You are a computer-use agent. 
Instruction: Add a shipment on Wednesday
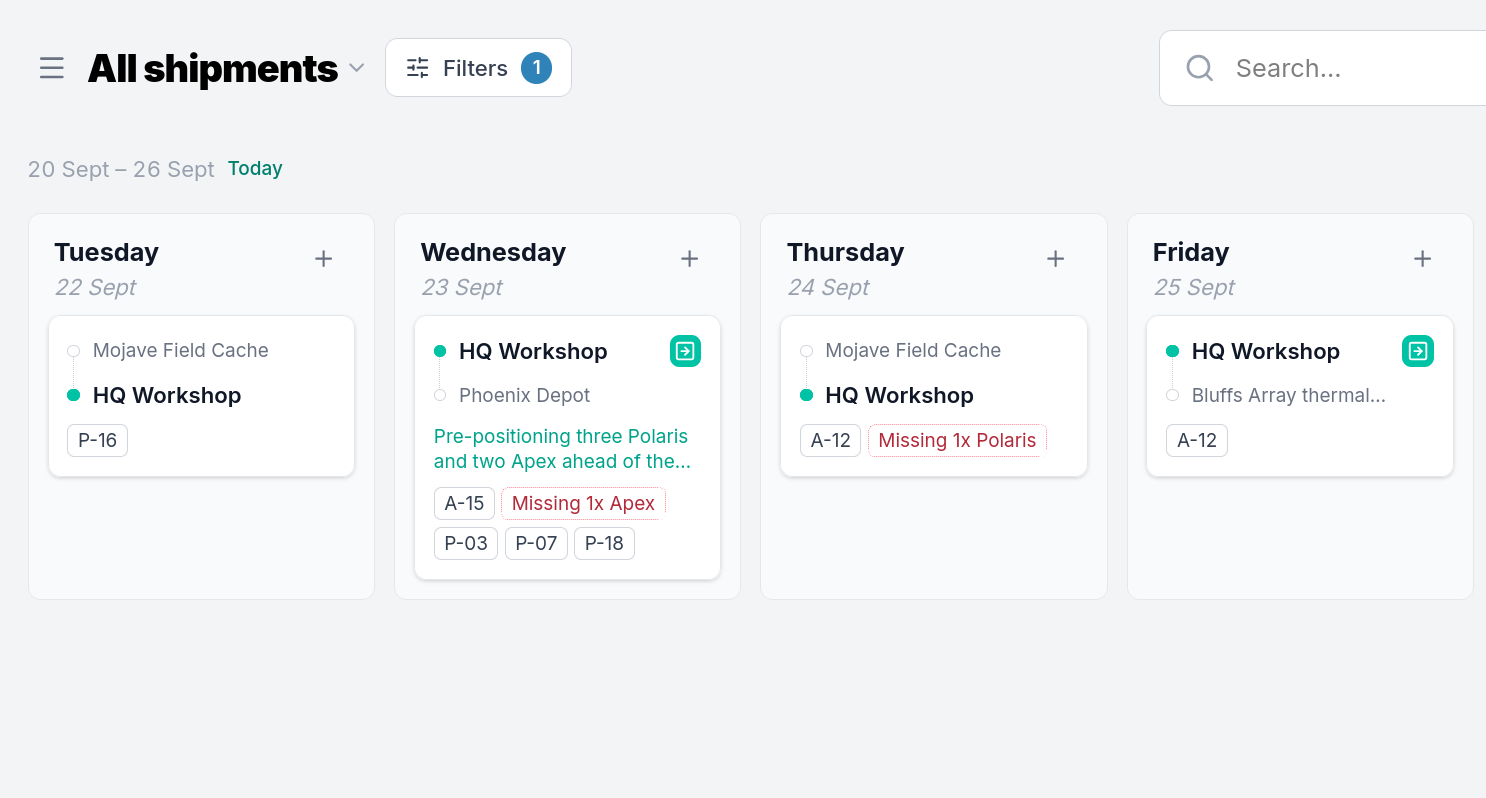click(x=689, y=259)
